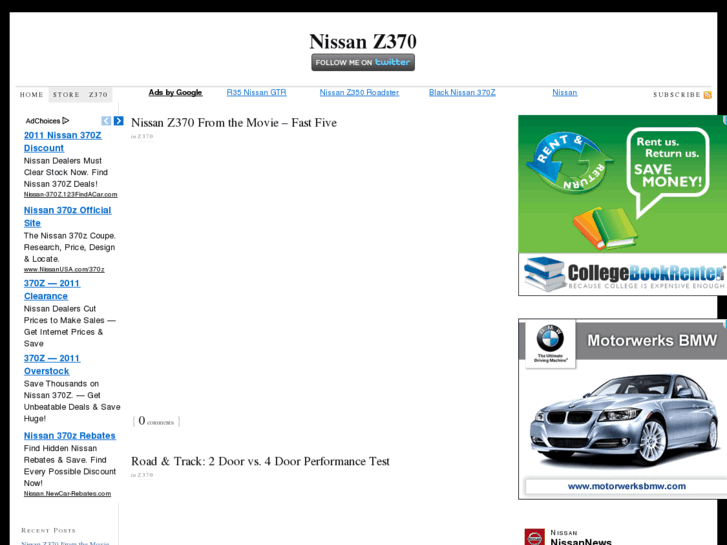
Task: Click the CollegeBookRenter logo banner
Action: point(623,274)
